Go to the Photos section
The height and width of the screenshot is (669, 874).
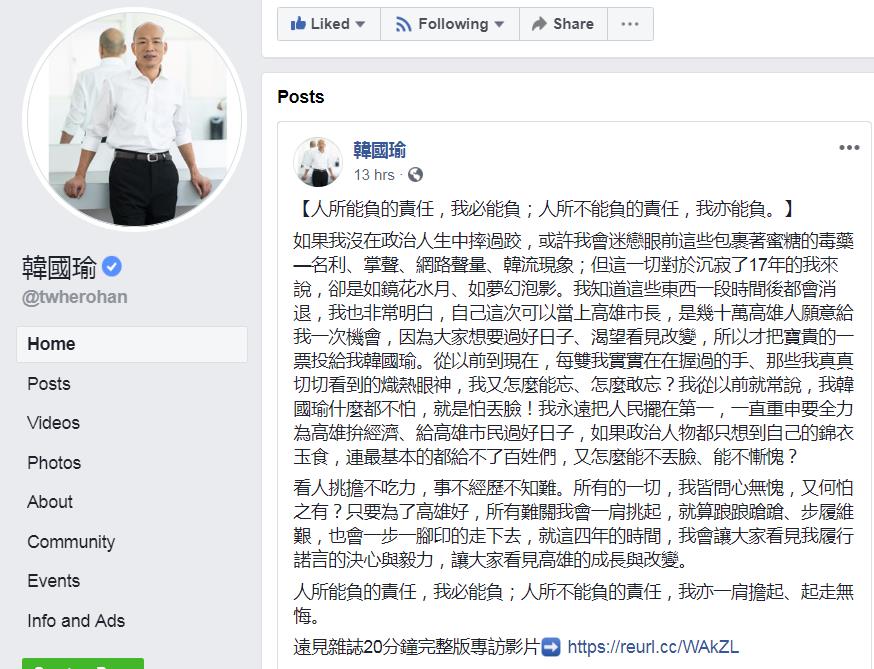(54, 463)
